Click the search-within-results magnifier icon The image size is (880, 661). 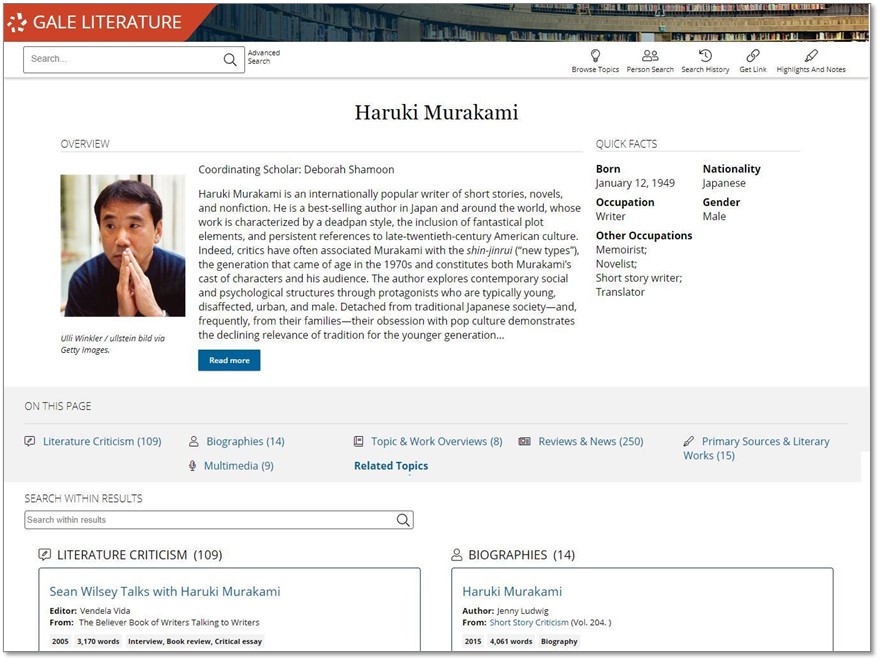point(403,520)
